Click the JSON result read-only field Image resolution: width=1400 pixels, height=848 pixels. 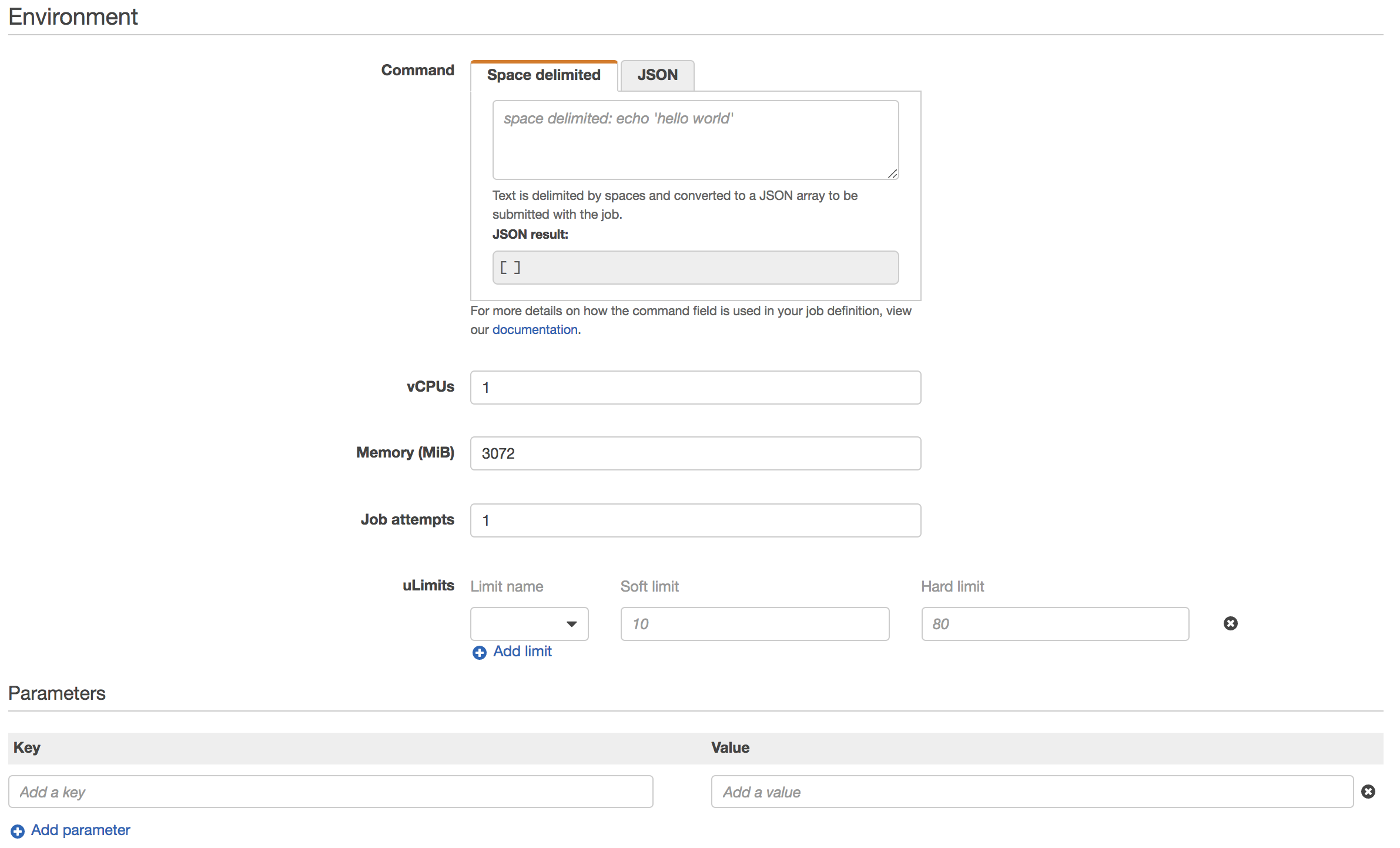tap(695, 268)
